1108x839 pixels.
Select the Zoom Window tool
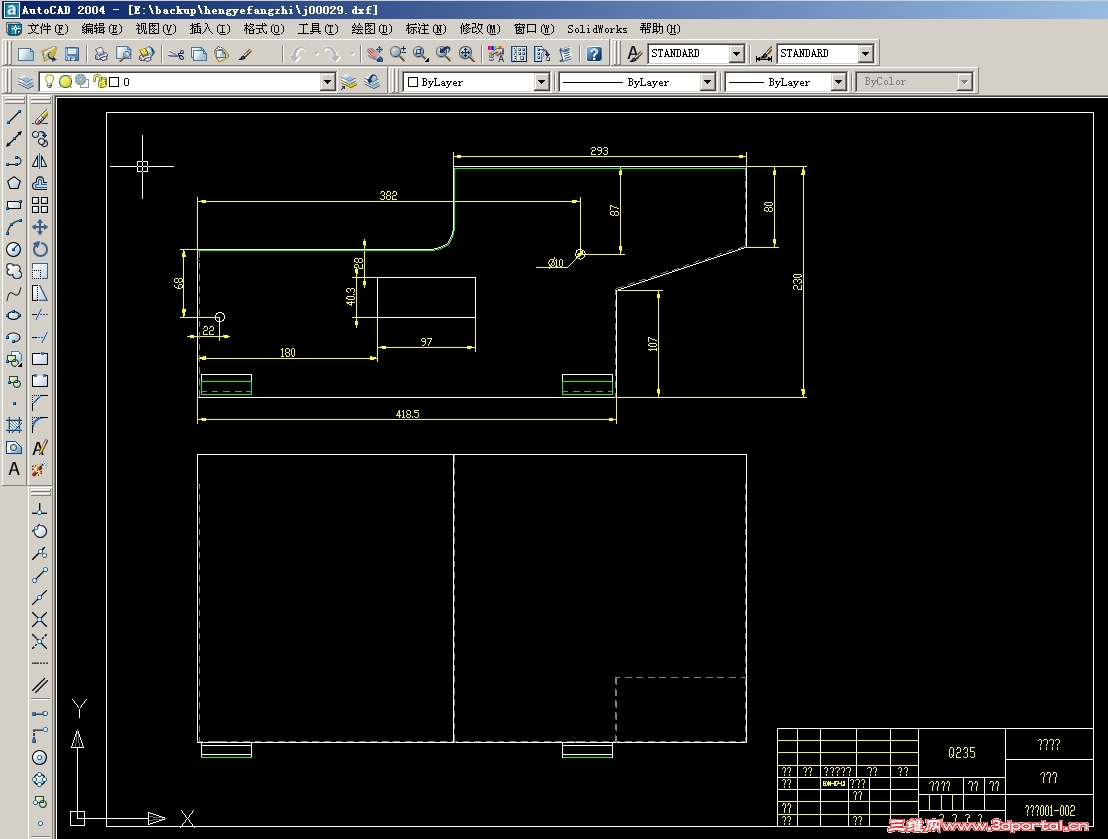click(x=420, y=53)
